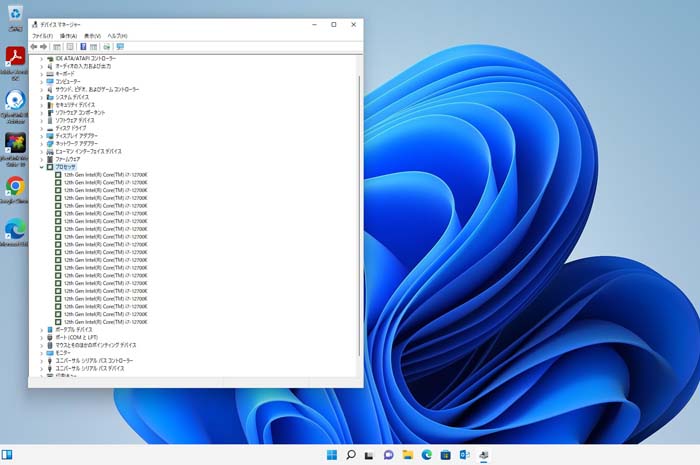700x465 pixels.
Task: Click the Device Manager title bar icon
Action: (35, 25)
